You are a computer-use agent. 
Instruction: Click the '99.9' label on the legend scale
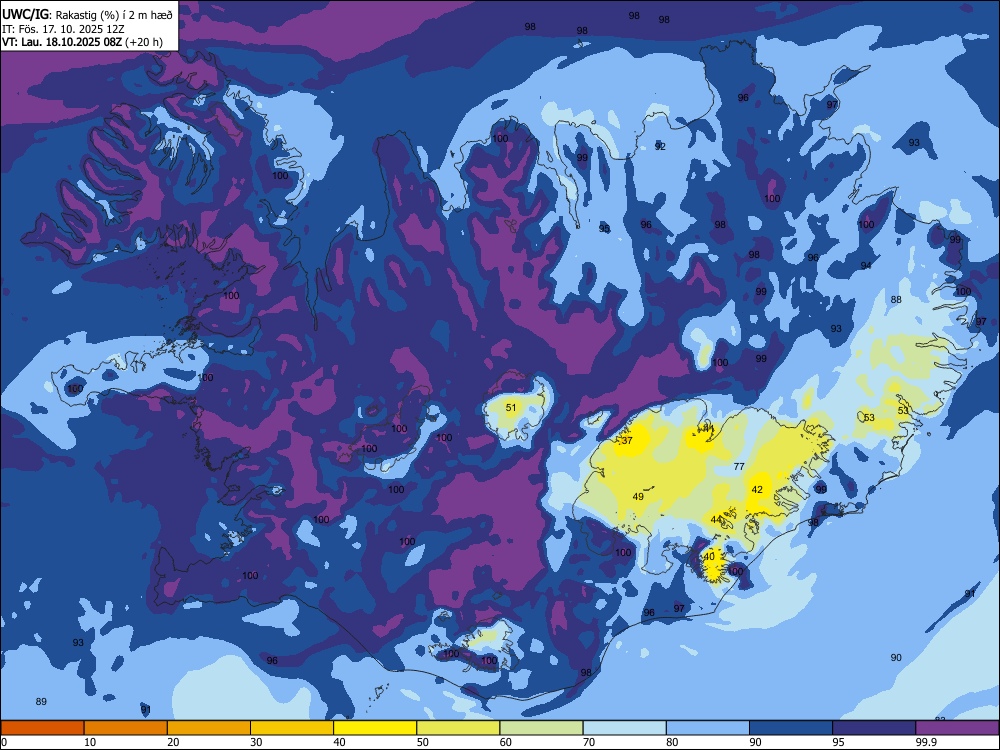coord(926,742)
